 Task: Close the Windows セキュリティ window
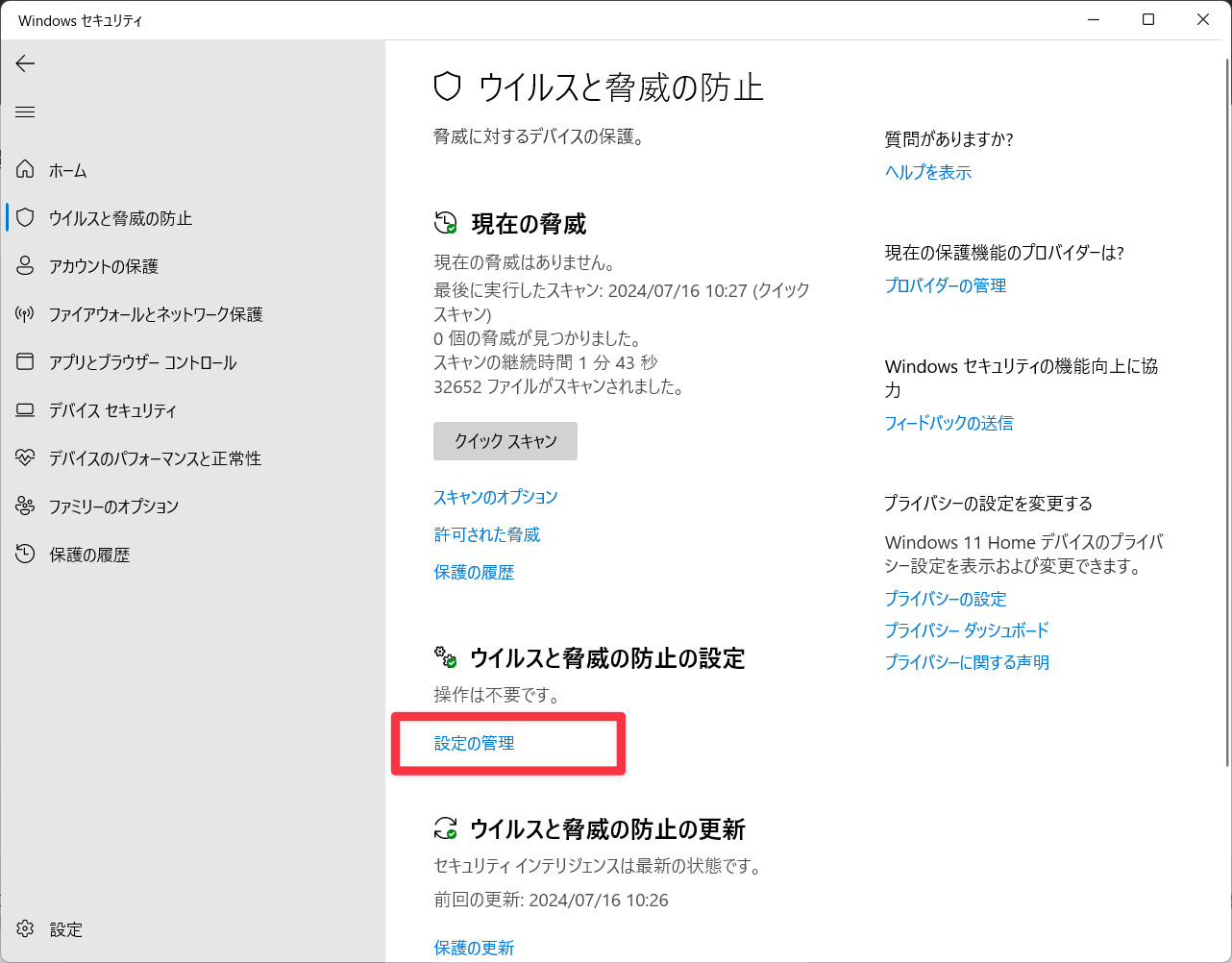(x=1203, y=19)
